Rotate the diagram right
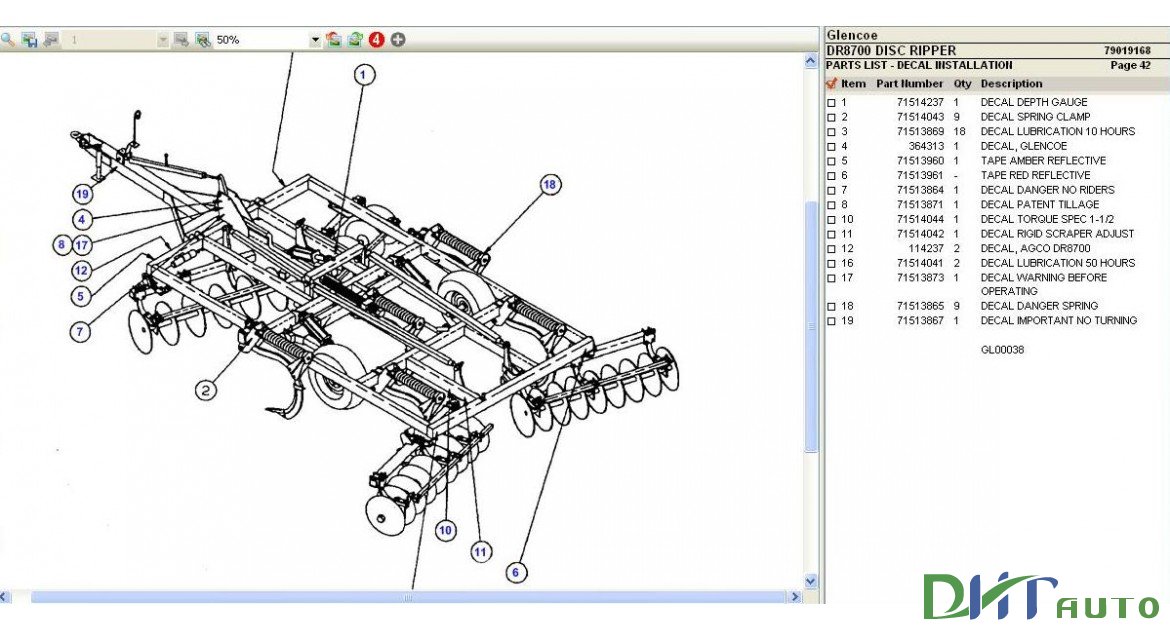Image resolution: width=1170 pixels, height=630 pixels. (355, 40)
